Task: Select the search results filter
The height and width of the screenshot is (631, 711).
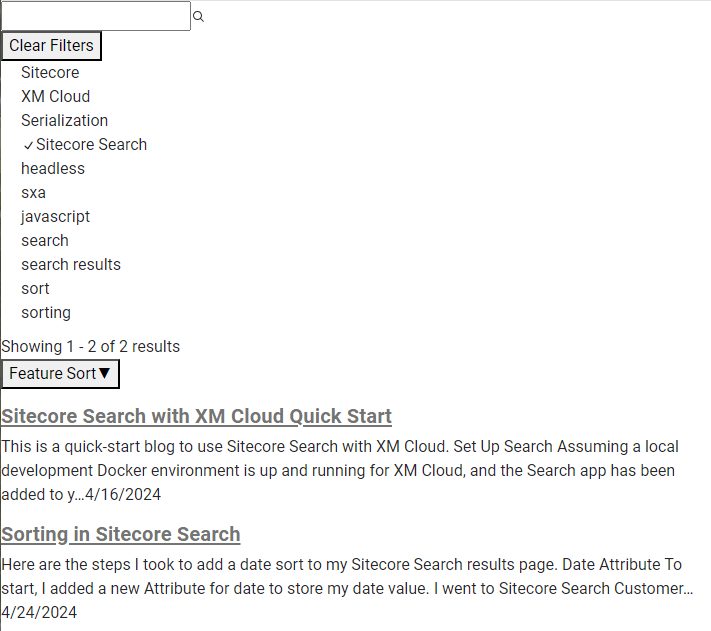Action: coord(71,265)
